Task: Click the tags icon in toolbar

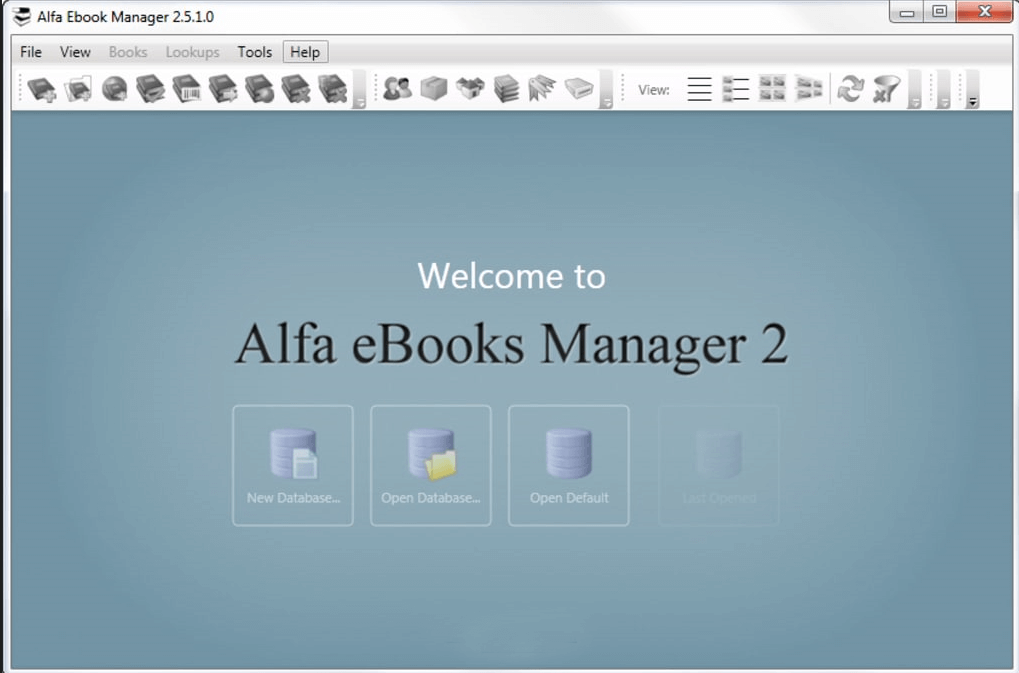Action: click(x=542, y=89)
